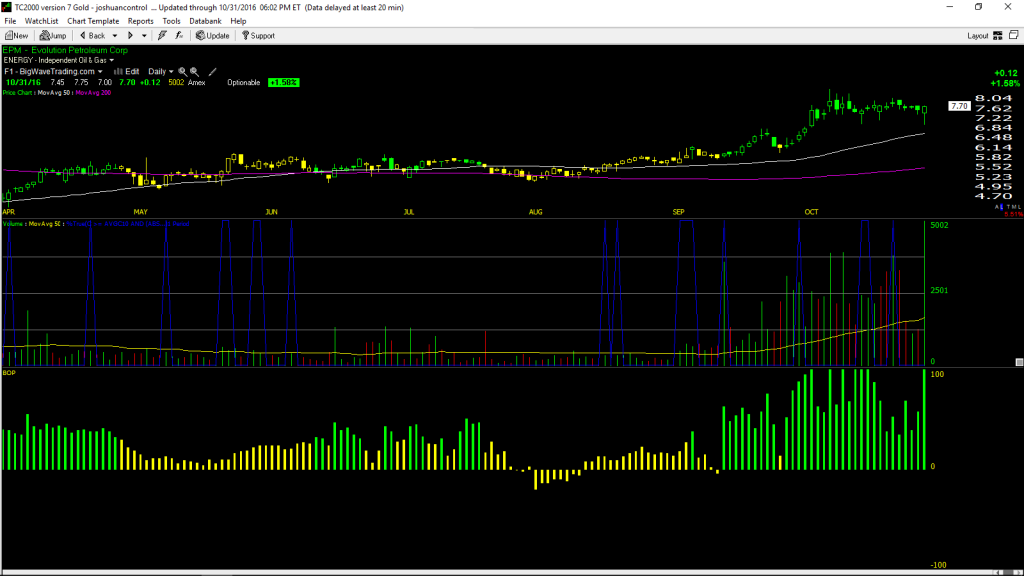1024x576 pixels.
Task: Open the forward history dropdown arrow
Action: (144, 36)
